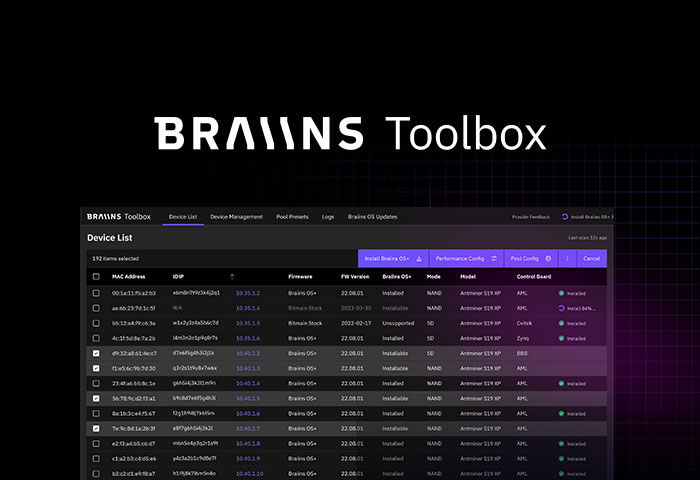Open device IP link 10.40.1.8
Image resolution: width=700 pixels, height=480 pixels.
(248, 444)
